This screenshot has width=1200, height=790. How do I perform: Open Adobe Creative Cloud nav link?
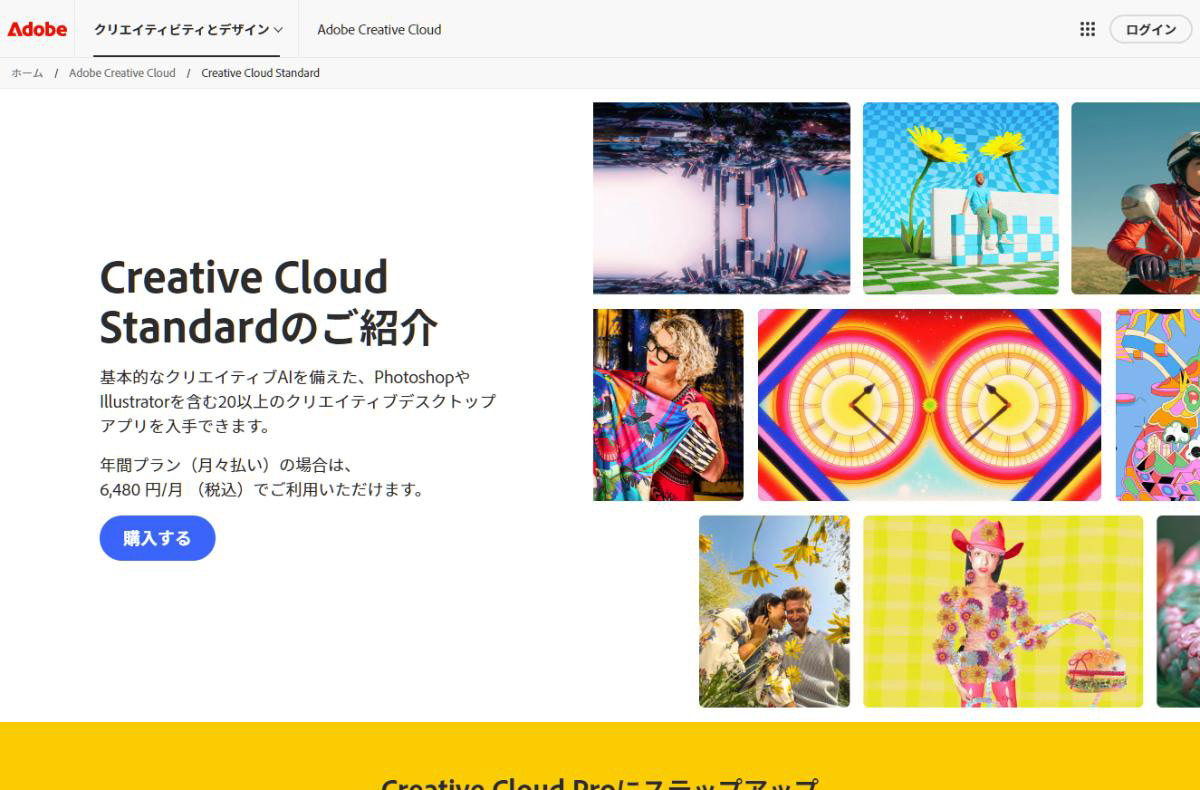point(379,29)
